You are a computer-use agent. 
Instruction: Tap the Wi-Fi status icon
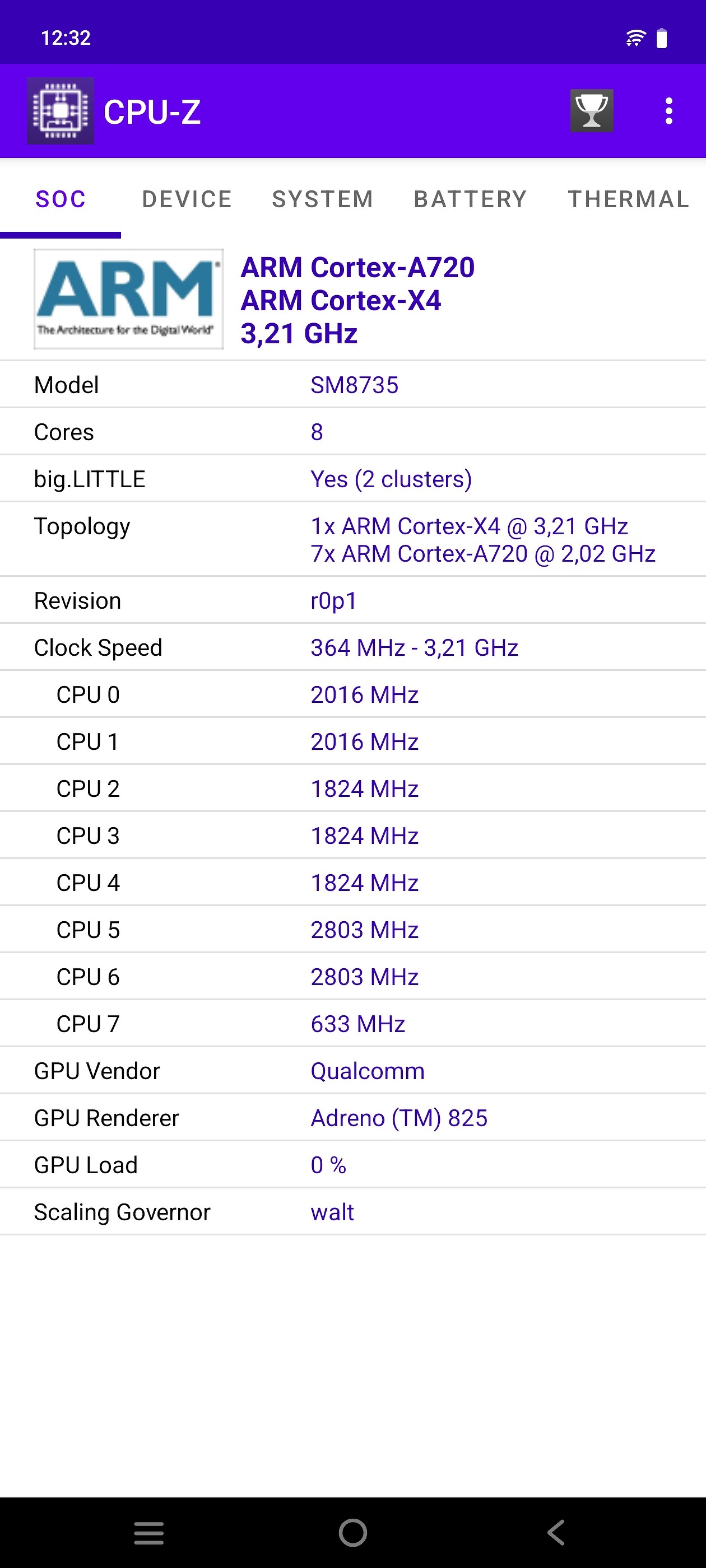(x=635, y=38)
